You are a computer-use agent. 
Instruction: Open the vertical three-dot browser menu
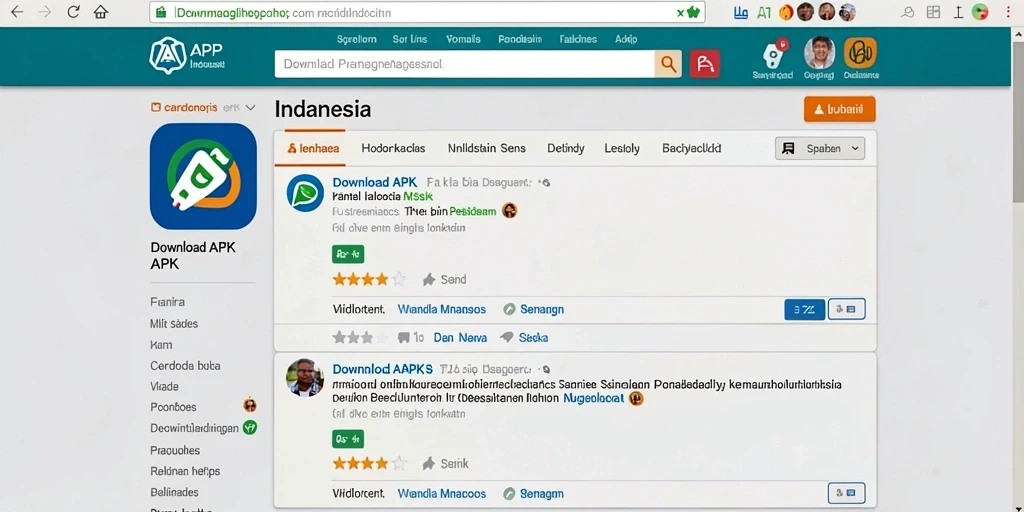click(1008, 12)
